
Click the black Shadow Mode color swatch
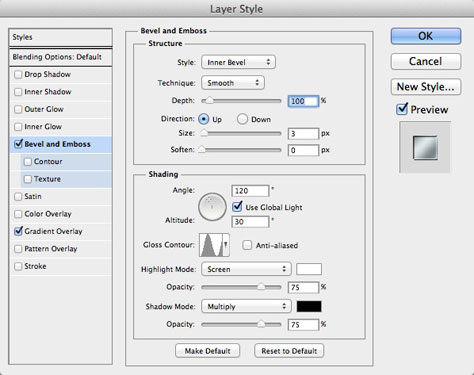[x=309, y=306]
